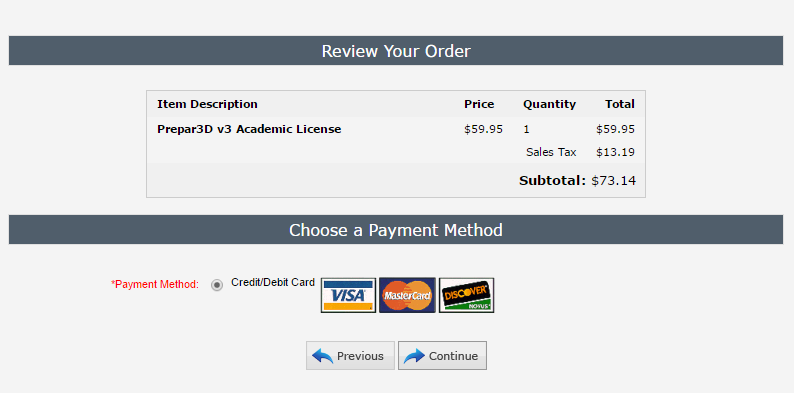Click the item price $59.95 in Price column
The width and height of the screenshot is (794, 393).
point(484,129)
